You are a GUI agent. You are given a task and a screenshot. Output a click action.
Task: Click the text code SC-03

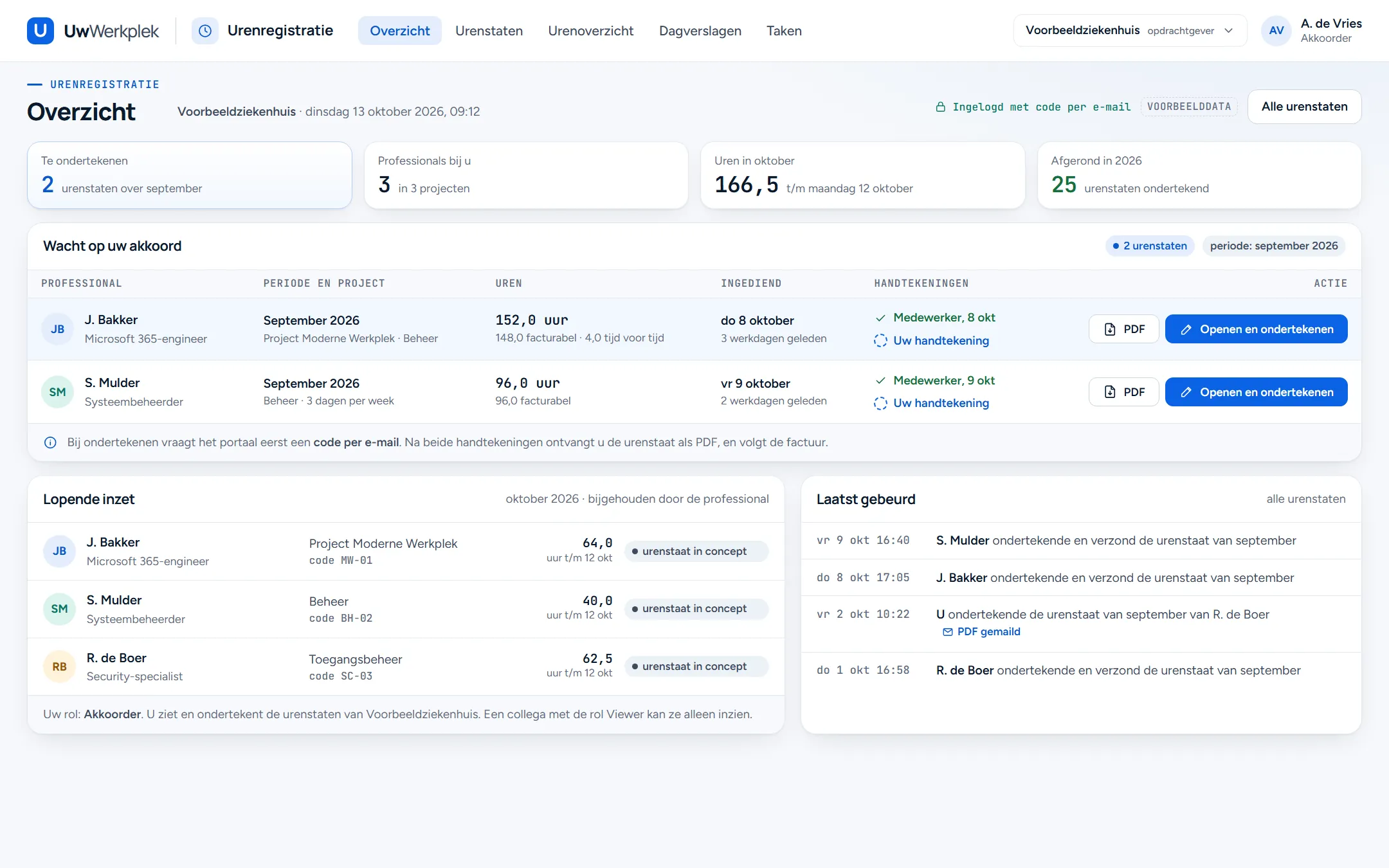[x=341, y=676]
